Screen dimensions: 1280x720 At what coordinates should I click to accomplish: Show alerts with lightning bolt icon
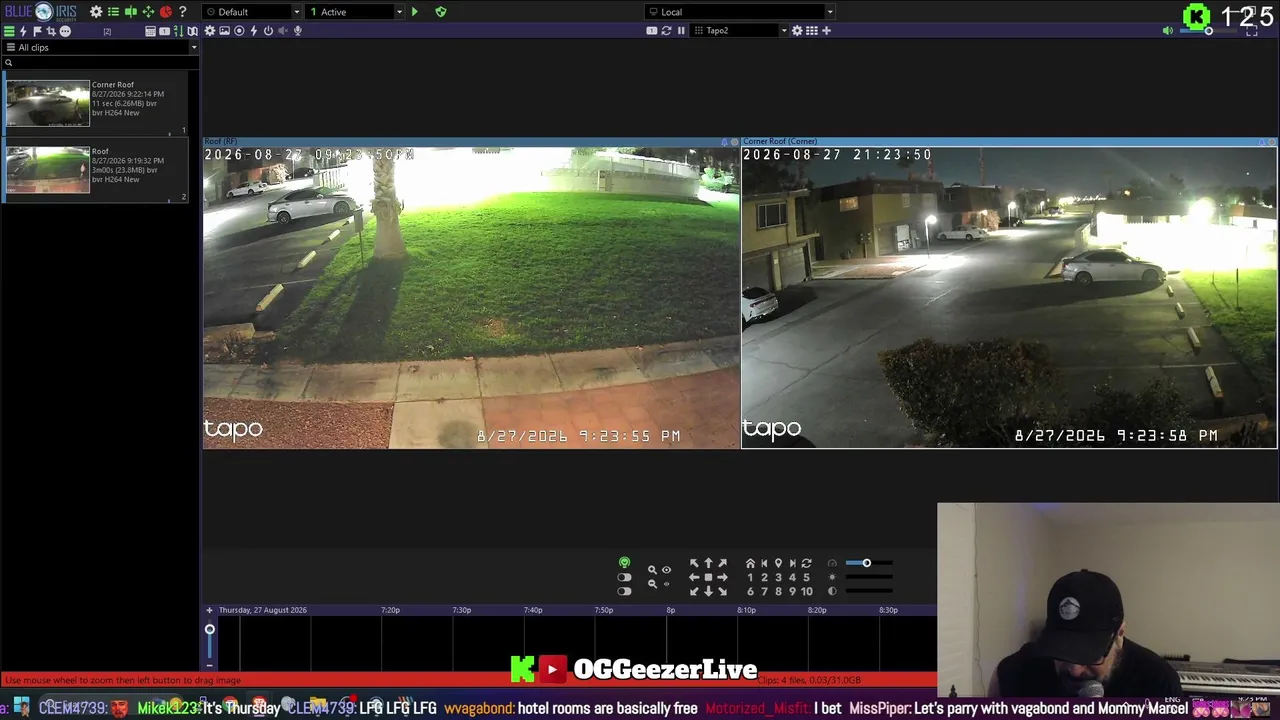pyautogui.click(x=23, y=31)
